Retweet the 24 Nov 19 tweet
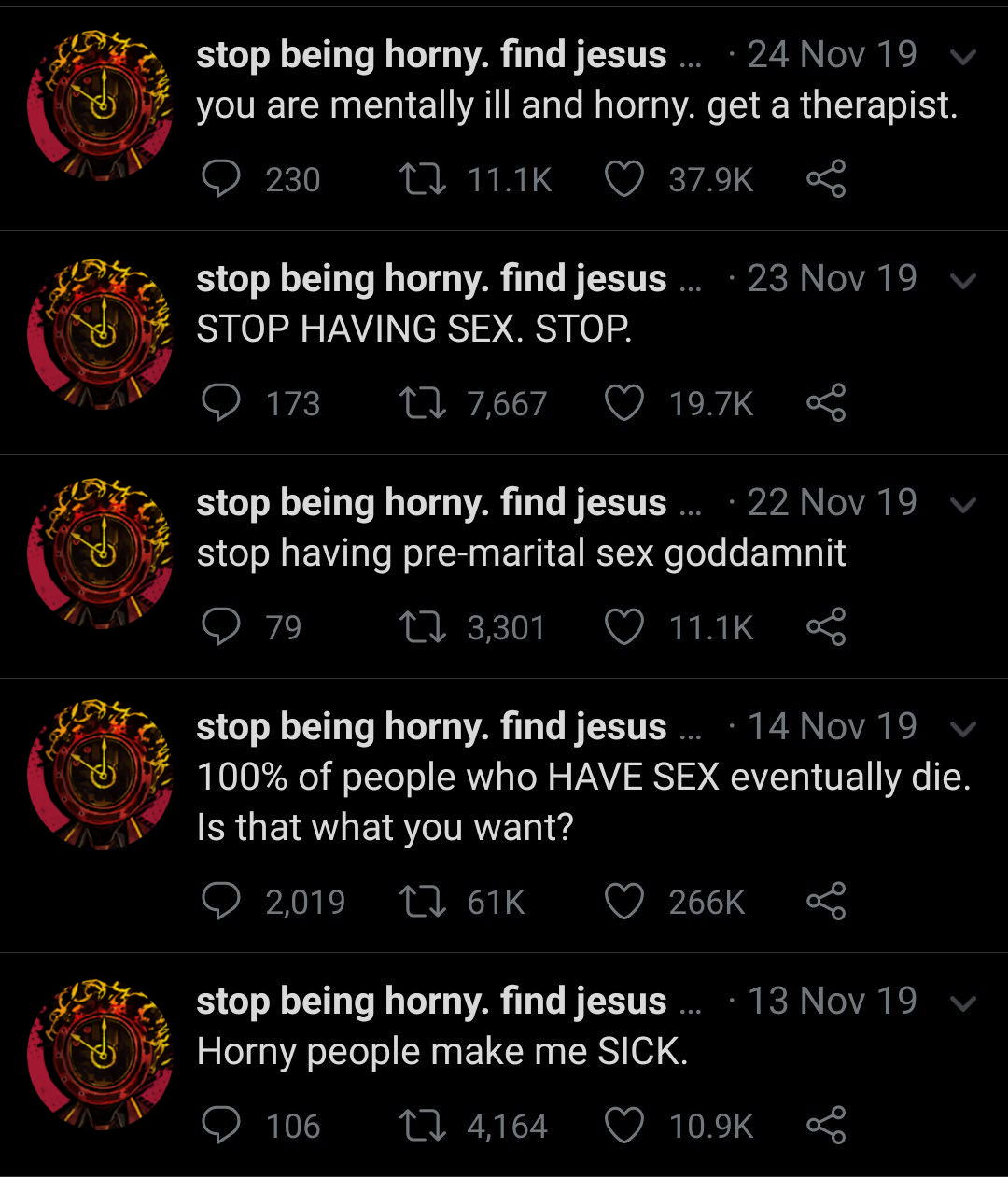The image size is (1008, 1177). click(422, 178)
